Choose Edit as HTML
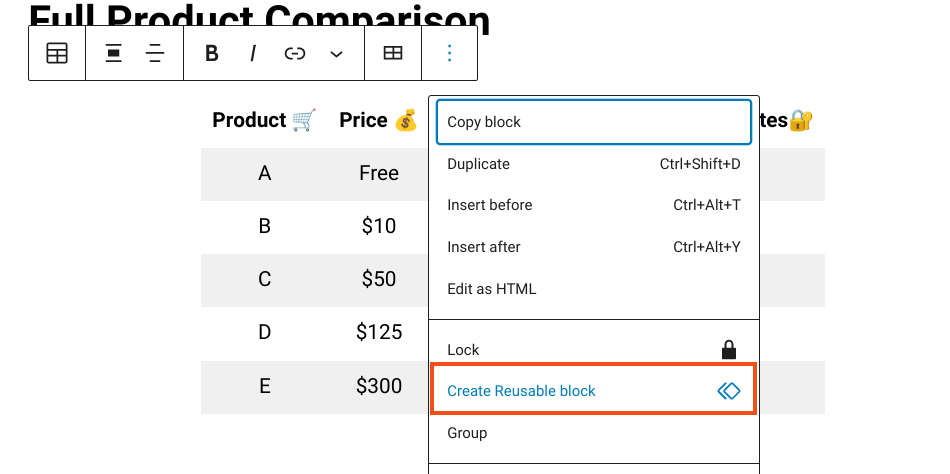Screen dimensions: 950x474 tap(594, 289)
